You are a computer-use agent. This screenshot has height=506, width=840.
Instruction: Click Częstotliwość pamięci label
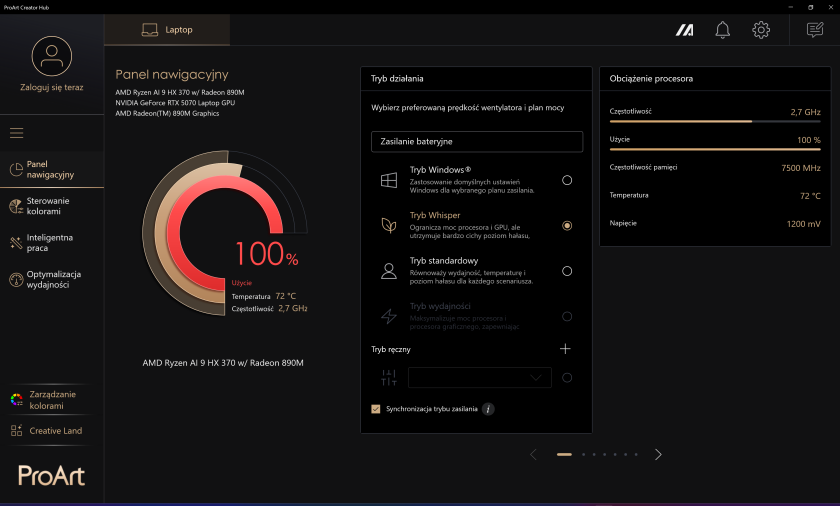643,168
